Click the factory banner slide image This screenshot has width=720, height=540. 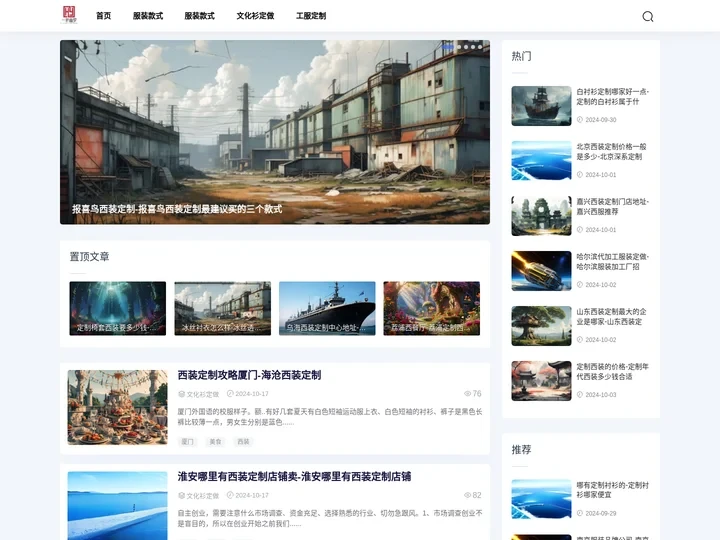coord(275,132)
